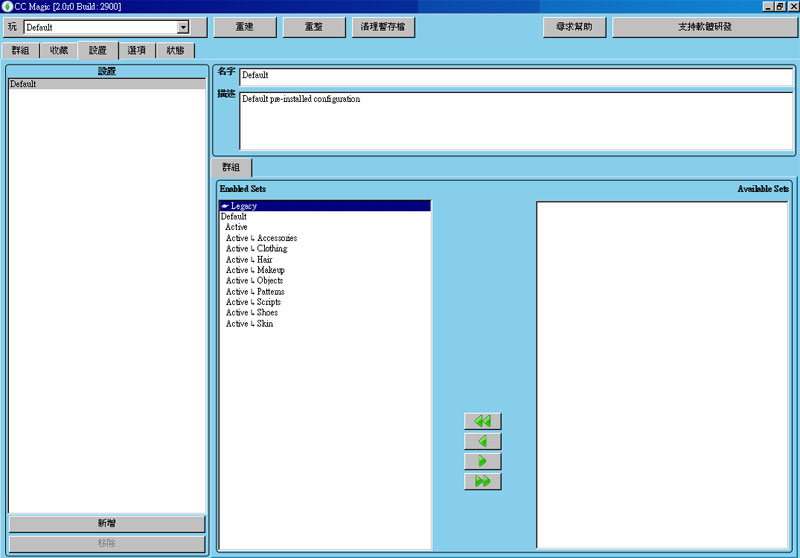Switch to the 群組 main tab
Viewport: 800px width, 558px height.
point(20,50)
